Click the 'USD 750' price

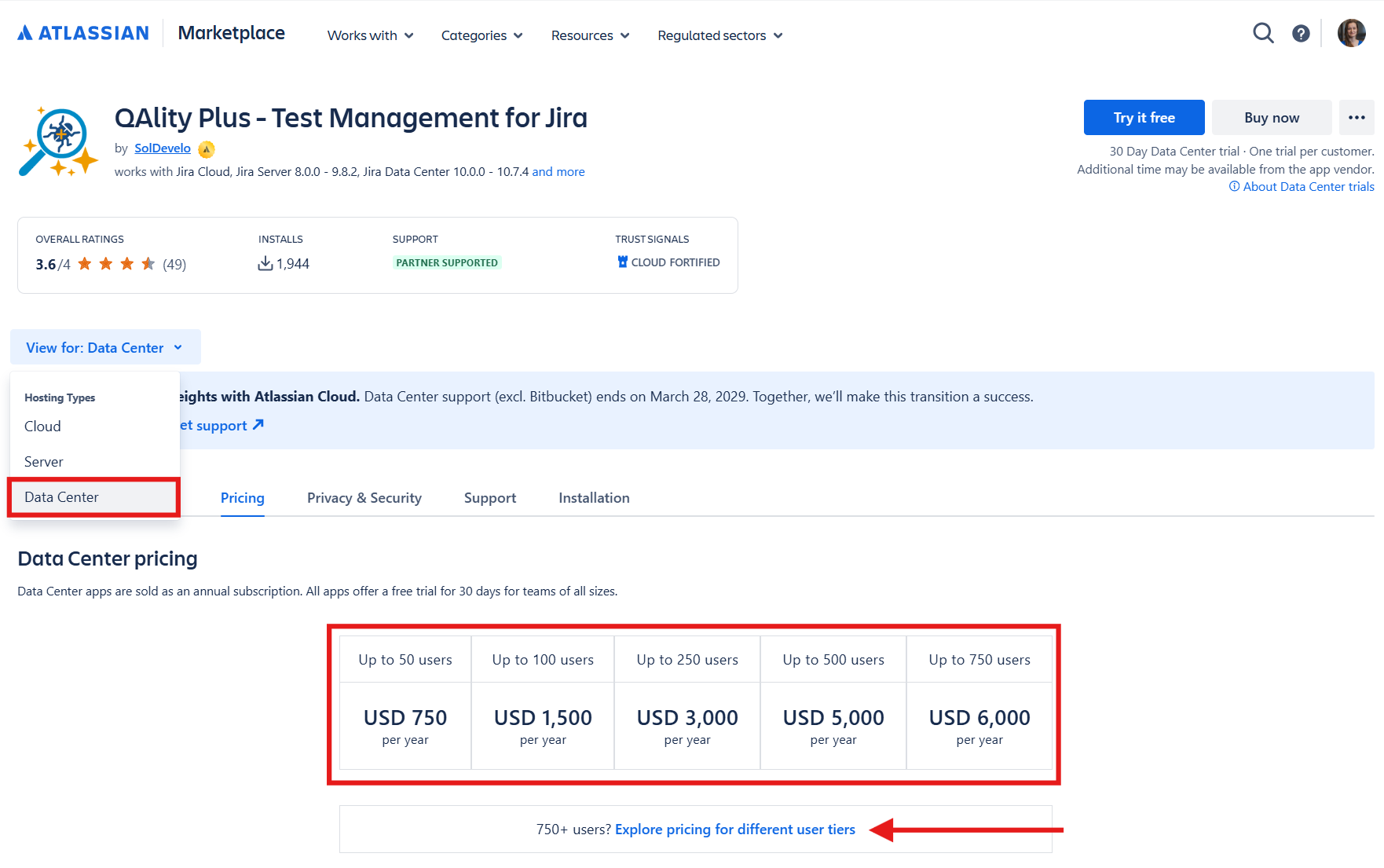(x=405, y=717)
